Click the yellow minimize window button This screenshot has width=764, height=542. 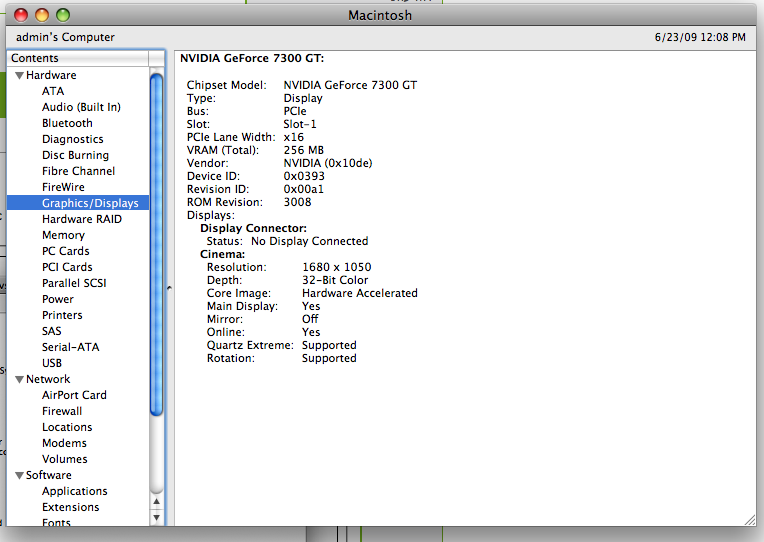point(42,15)
